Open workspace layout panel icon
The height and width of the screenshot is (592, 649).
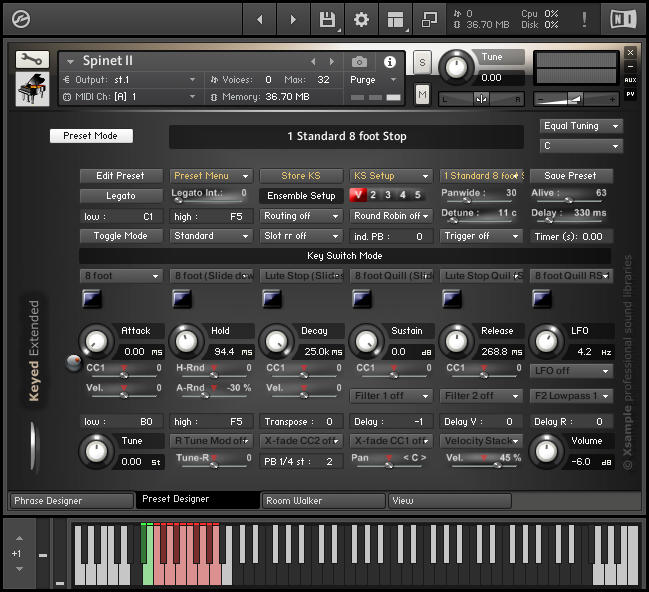[395, 19]
